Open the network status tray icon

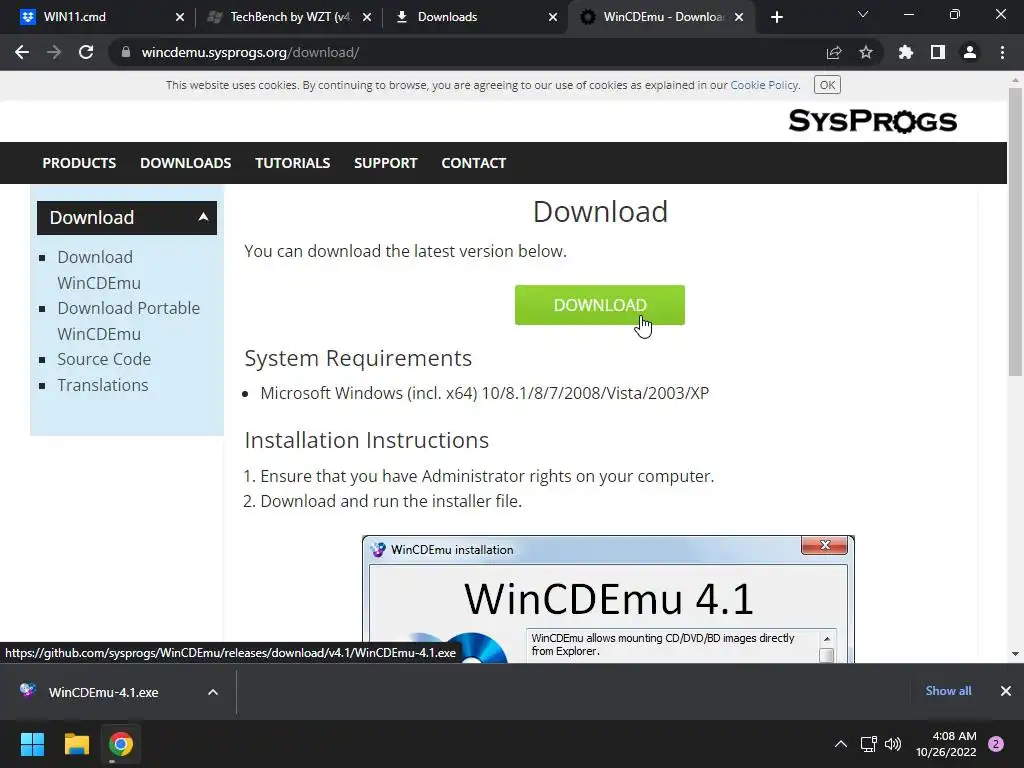(x=869, y=744)
